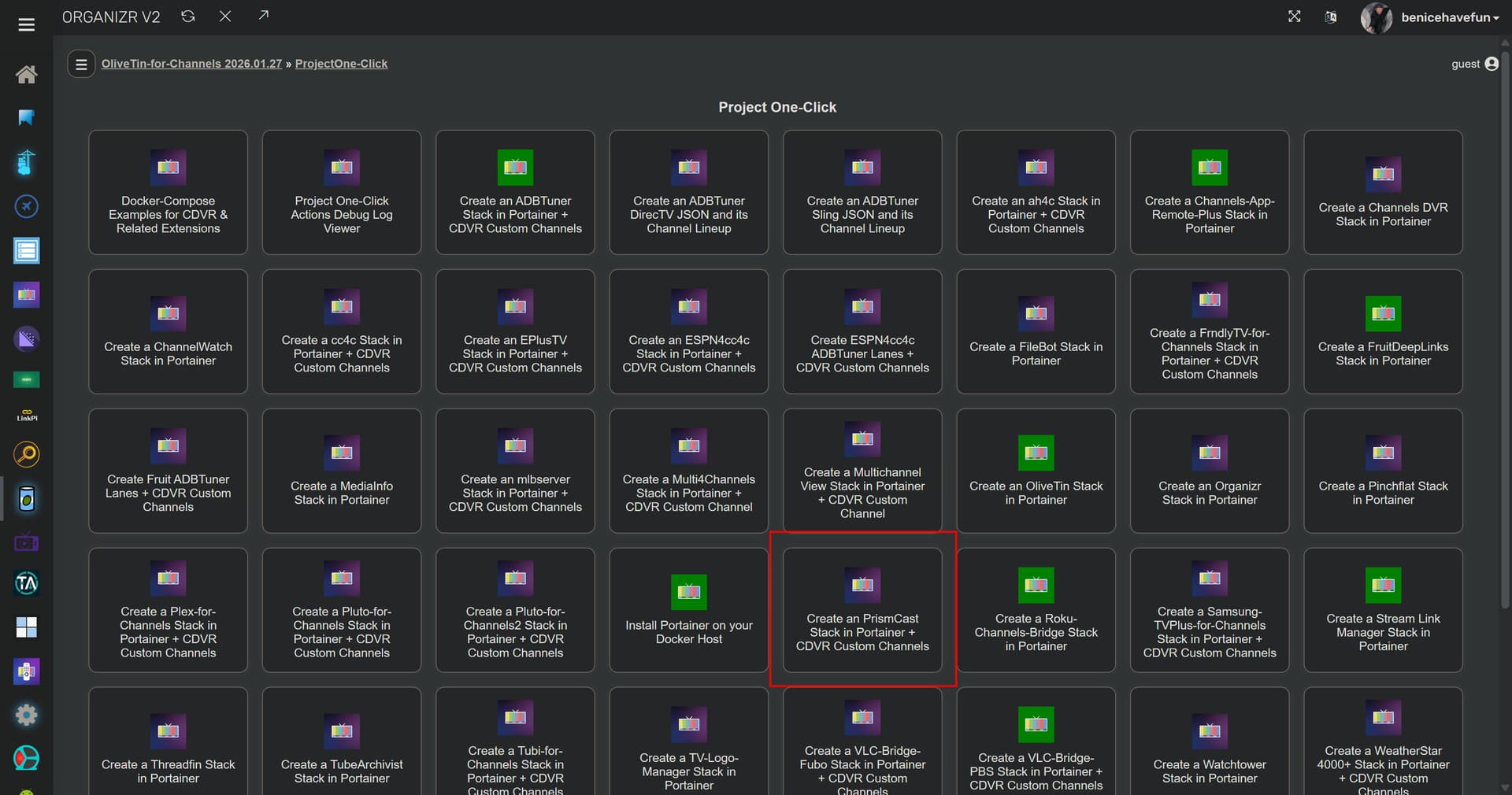Open the LinkPi sidebar icon

tap(26, 415)
